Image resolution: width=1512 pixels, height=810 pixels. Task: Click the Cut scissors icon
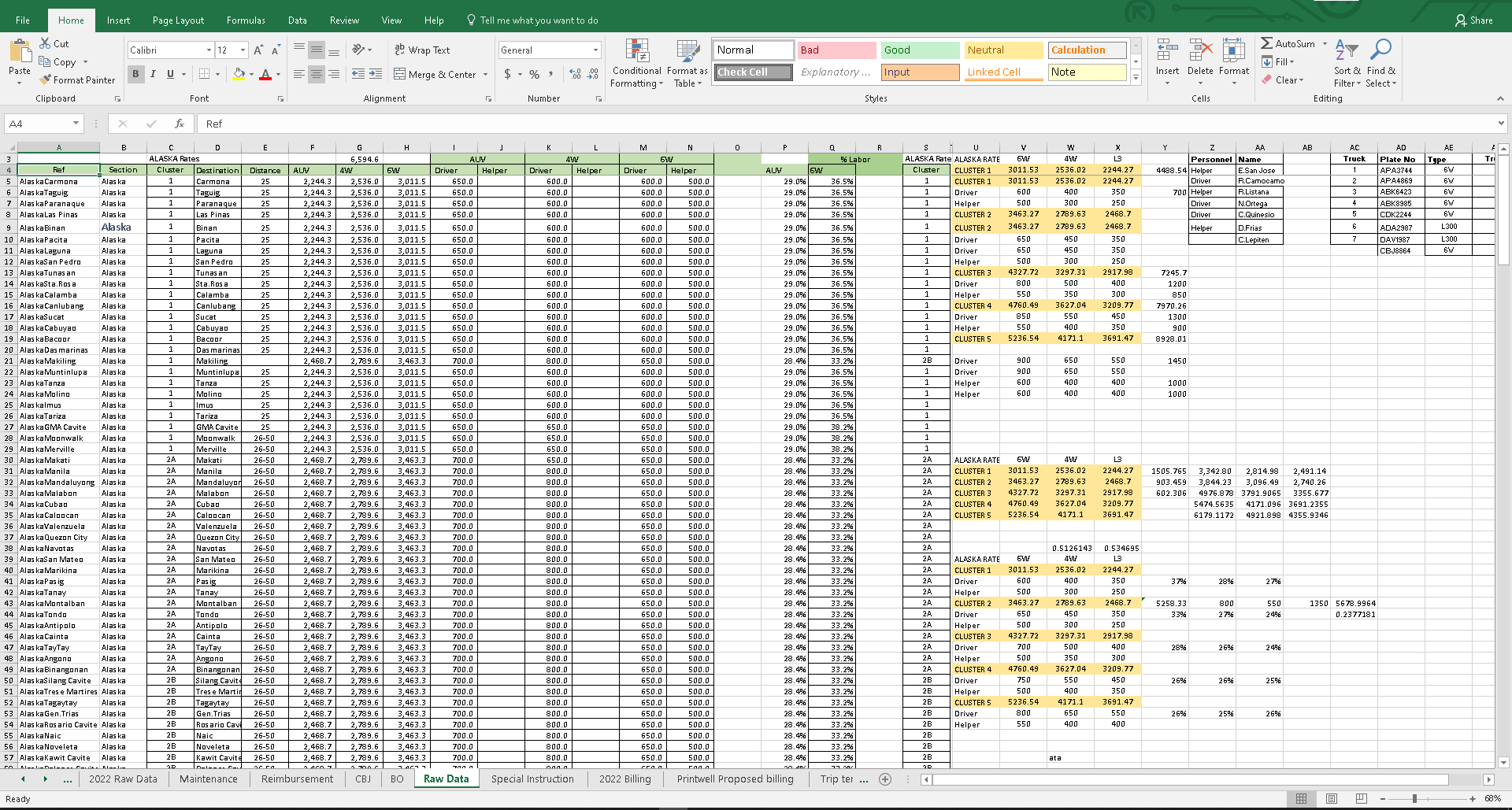tap(44, 43)
